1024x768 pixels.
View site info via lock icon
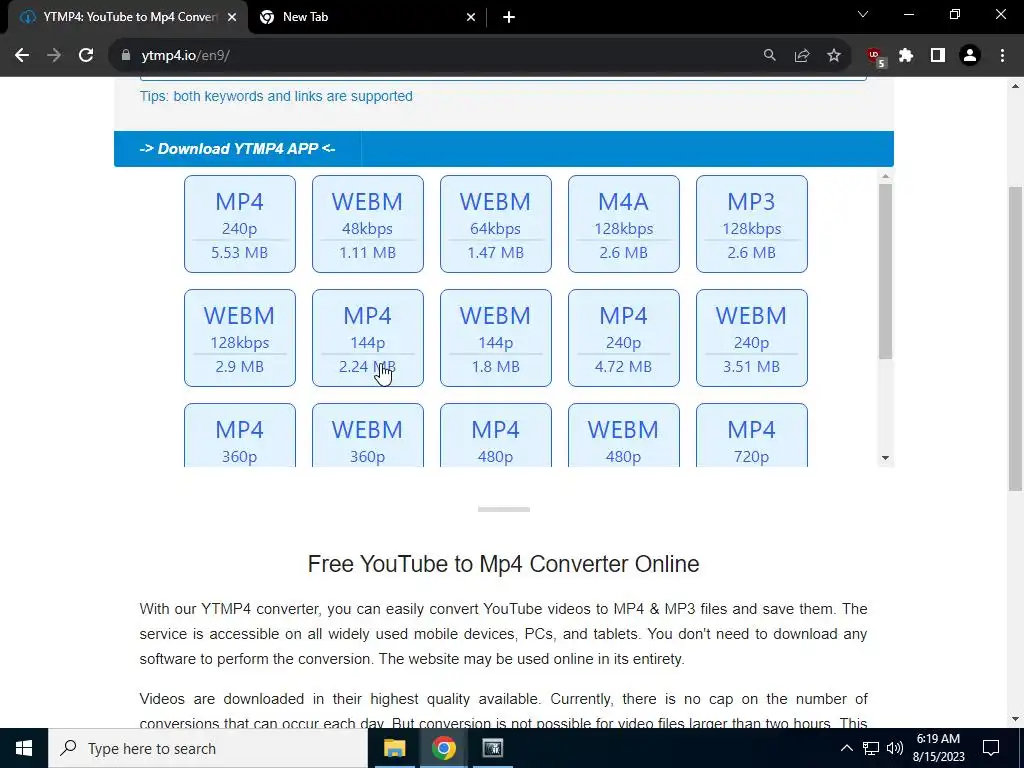point(126,56)
